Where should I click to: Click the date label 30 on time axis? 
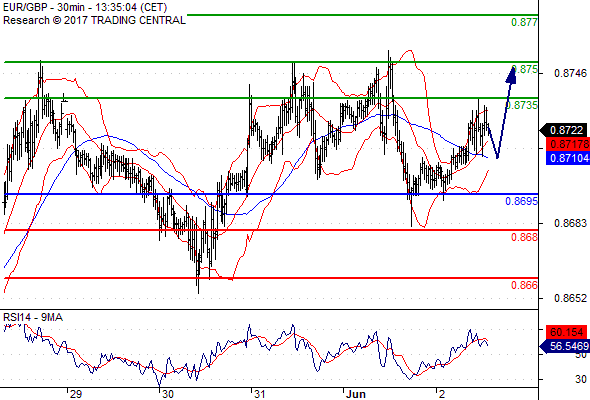[167, 394]
